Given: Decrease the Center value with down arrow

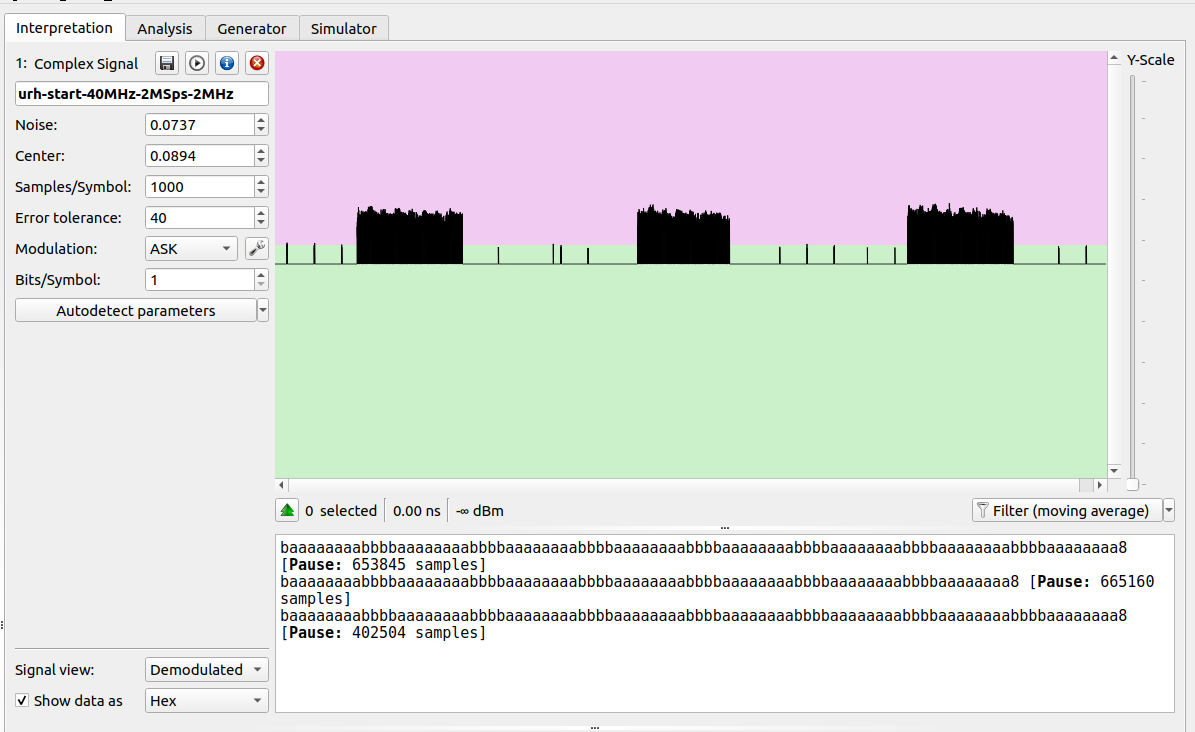Looking at the screenshot, I should point(261,161).
